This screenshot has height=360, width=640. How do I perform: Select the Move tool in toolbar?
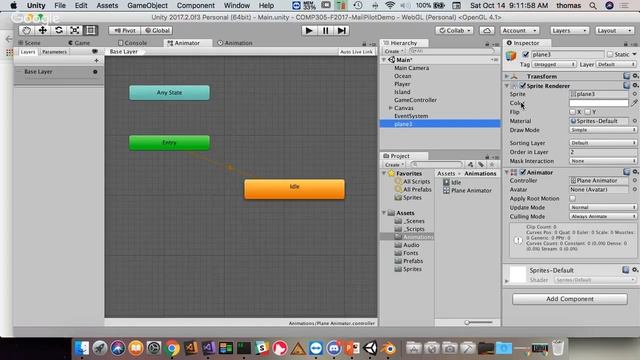42,30
